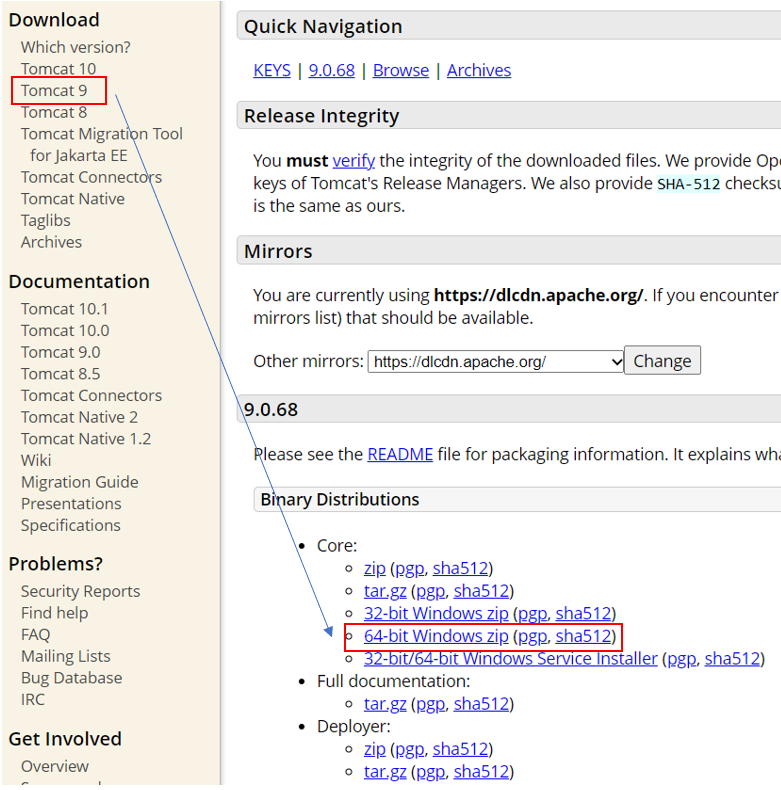This screenshot has width=781, height=790.
Task: Open Tomcat 10.0 documentation
Action: 65,331
